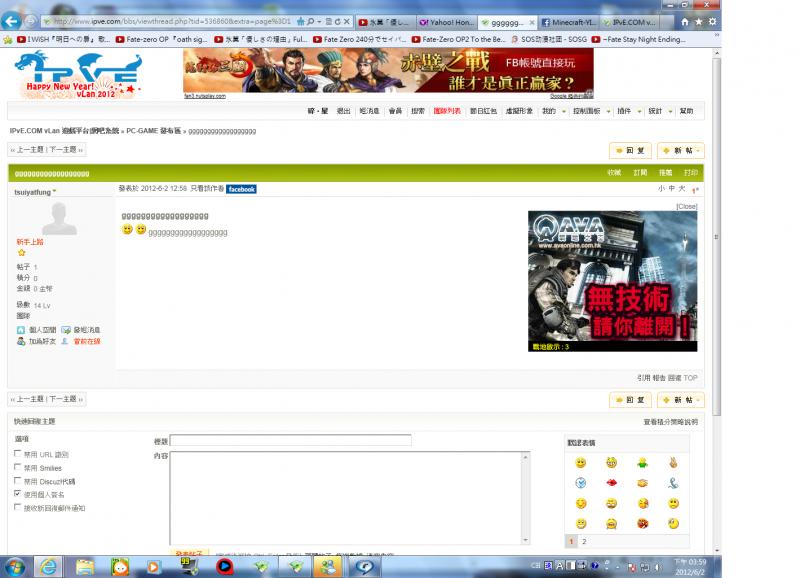Click the AVA game advertisement image
The image size is (800, 578).
point(612,281)
